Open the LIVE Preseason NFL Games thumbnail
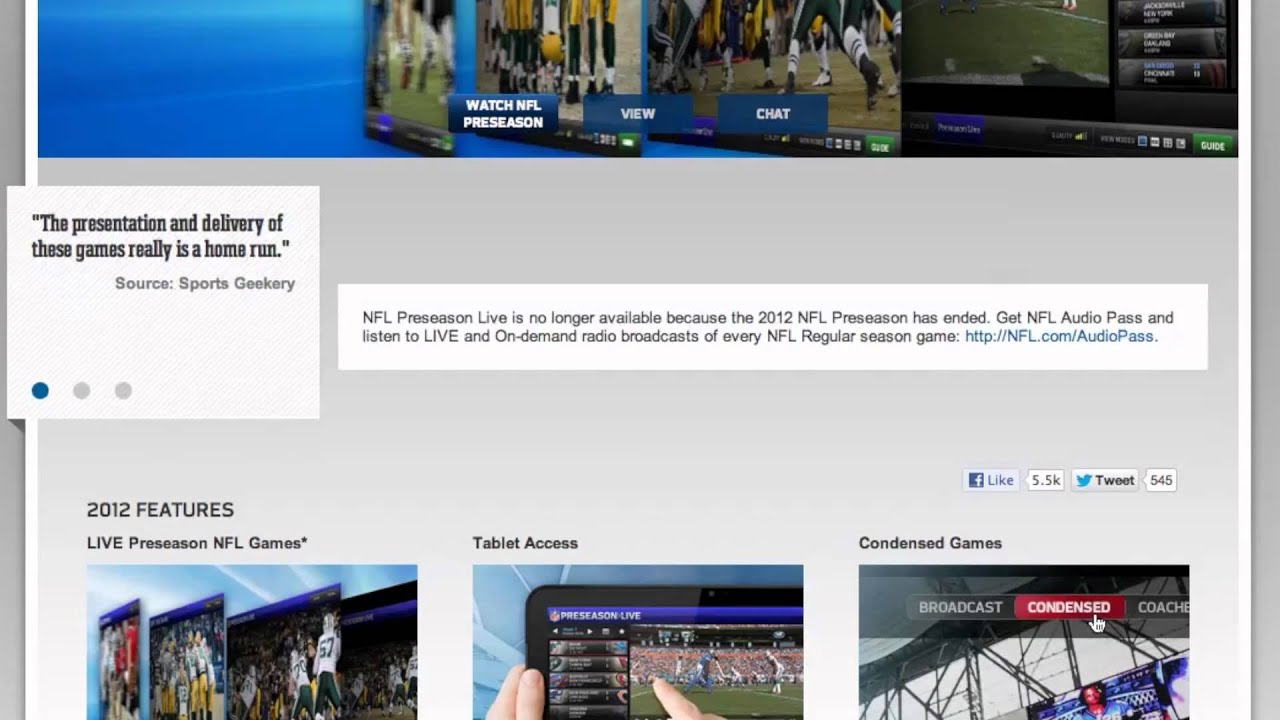Screen dimensions: 1280x720 (252, 642)
